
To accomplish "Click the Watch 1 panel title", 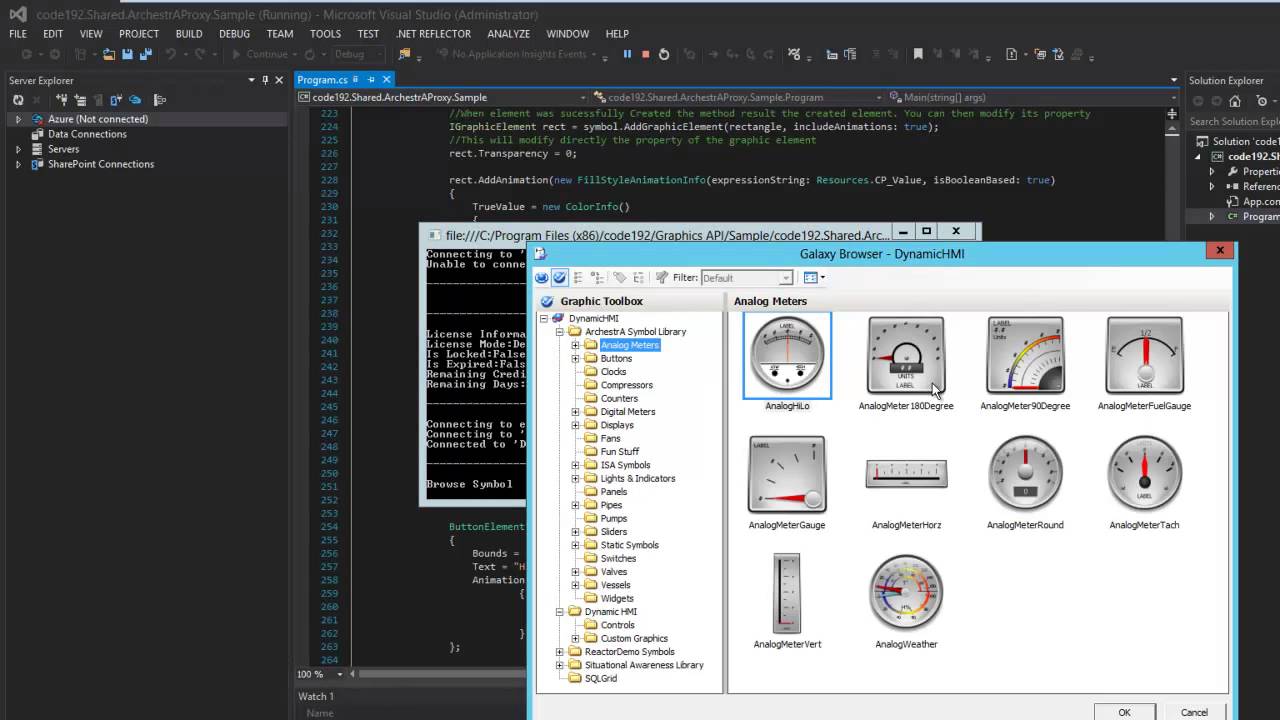I will 316,696.
